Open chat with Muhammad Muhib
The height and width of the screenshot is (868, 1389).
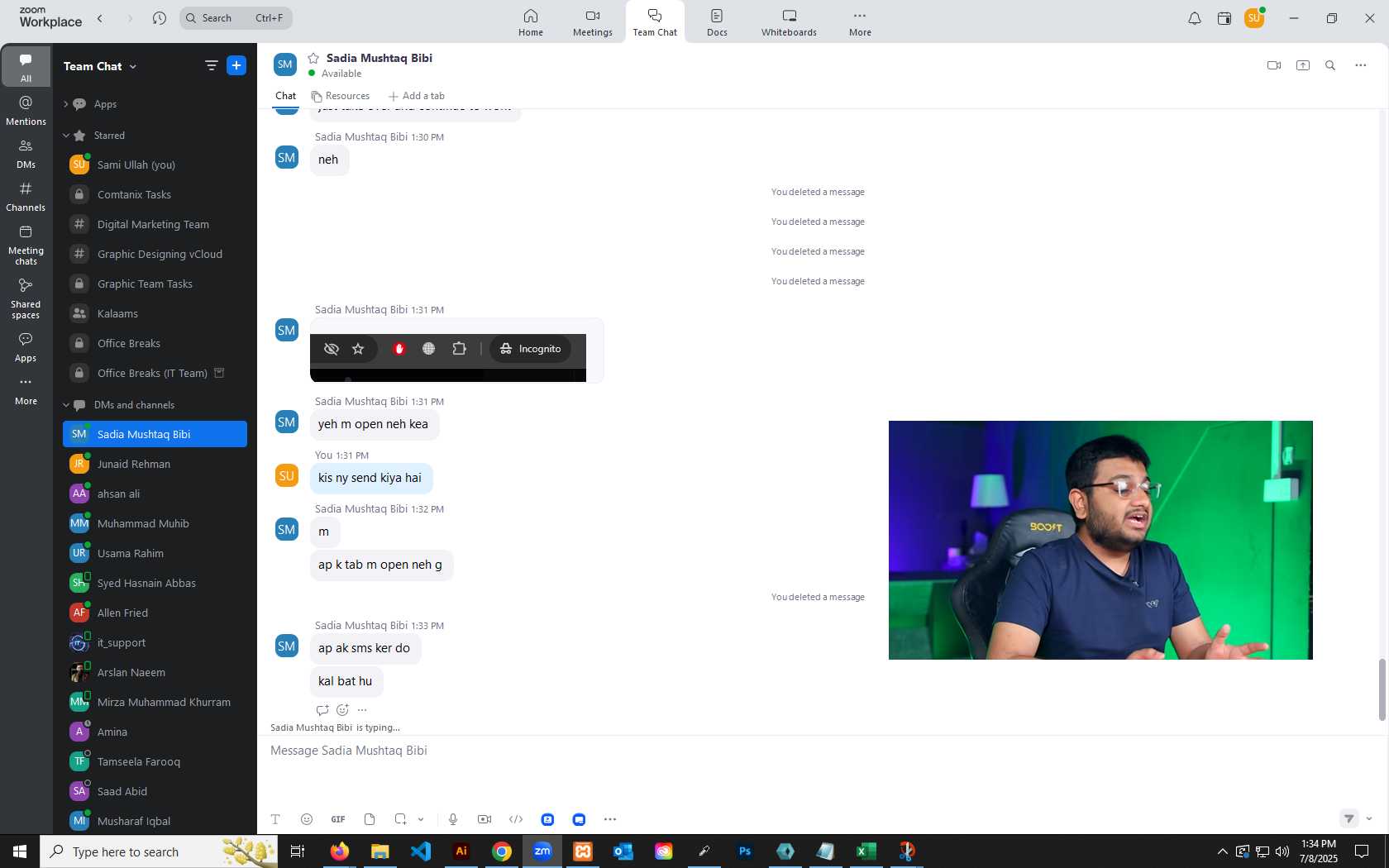[x=155, y=523]
